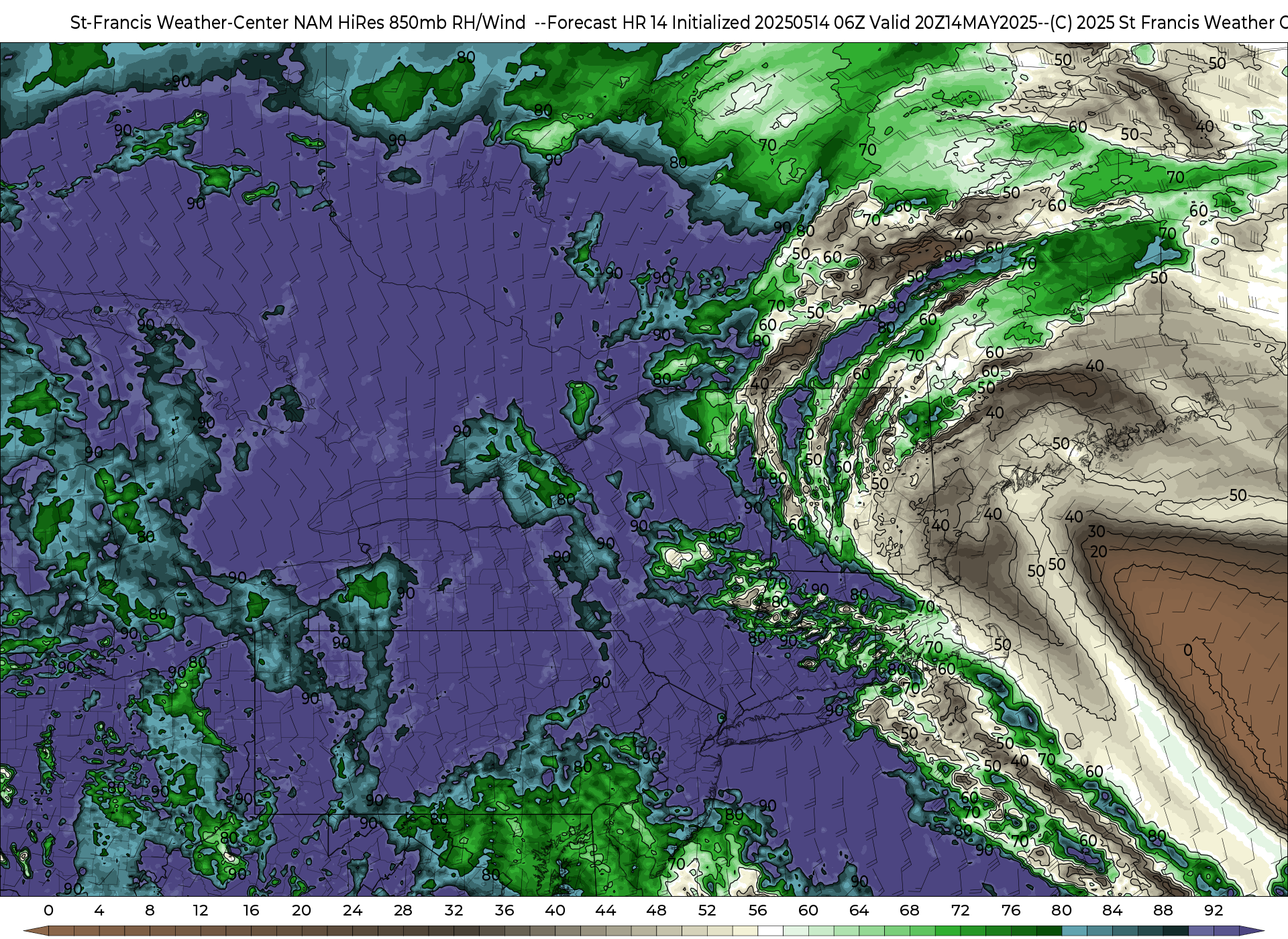Select the colorbar scale label "0" above the legend

point(48,910)
